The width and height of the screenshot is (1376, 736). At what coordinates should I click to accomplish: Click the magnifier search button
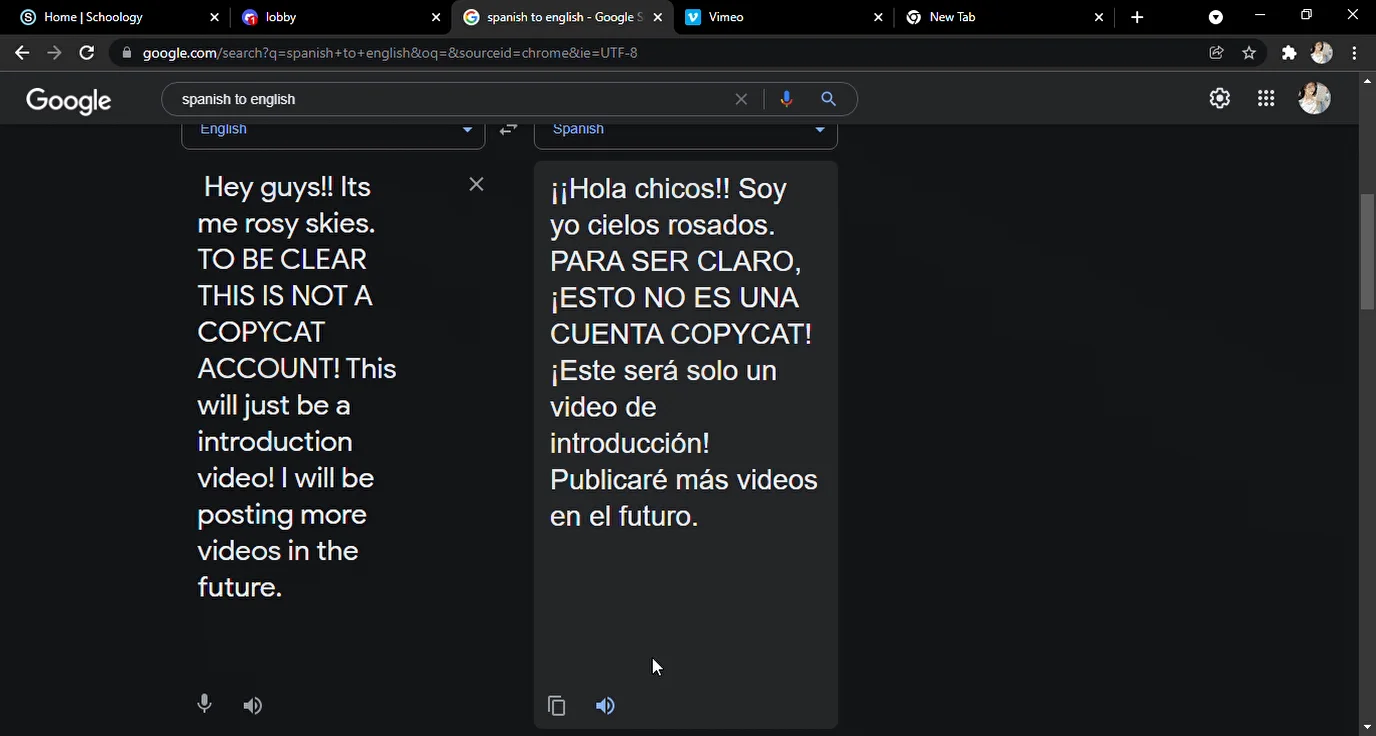point(828,99)
